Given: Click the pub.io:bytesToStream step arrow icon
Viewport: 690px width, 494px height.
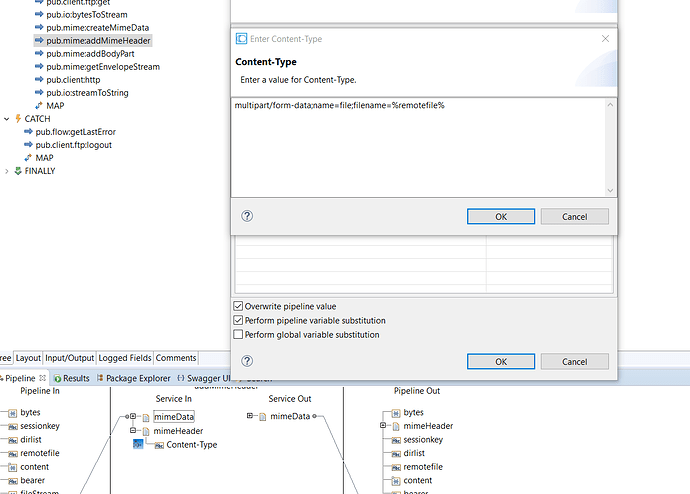Looking at the screenshot, I should pos(39,15).
